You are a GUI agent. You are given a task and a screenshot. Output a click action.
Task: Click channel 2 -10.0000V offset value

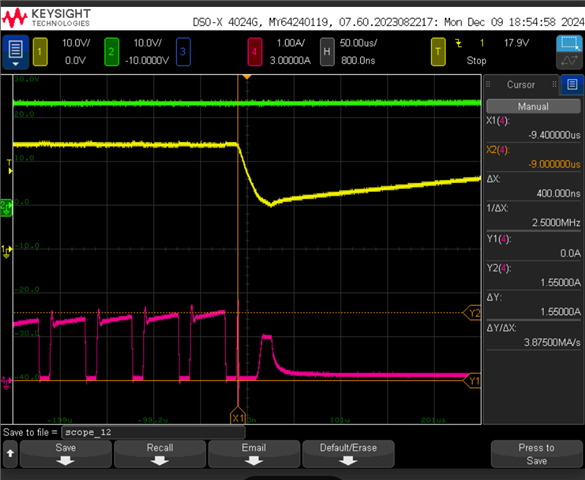tap(147, 60)
